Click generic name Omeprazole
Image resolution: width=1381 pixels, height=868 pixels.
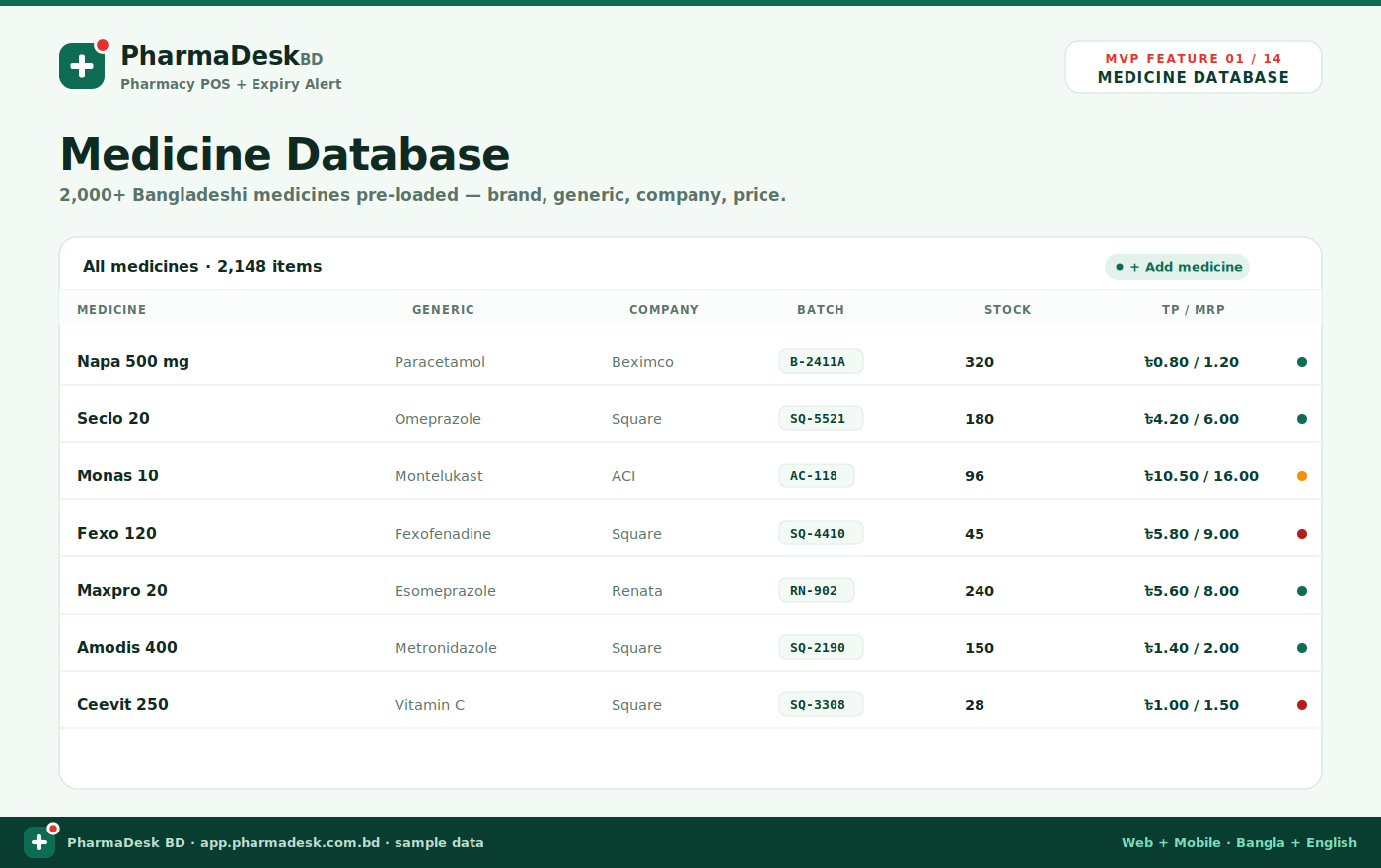tap(438, 419)
